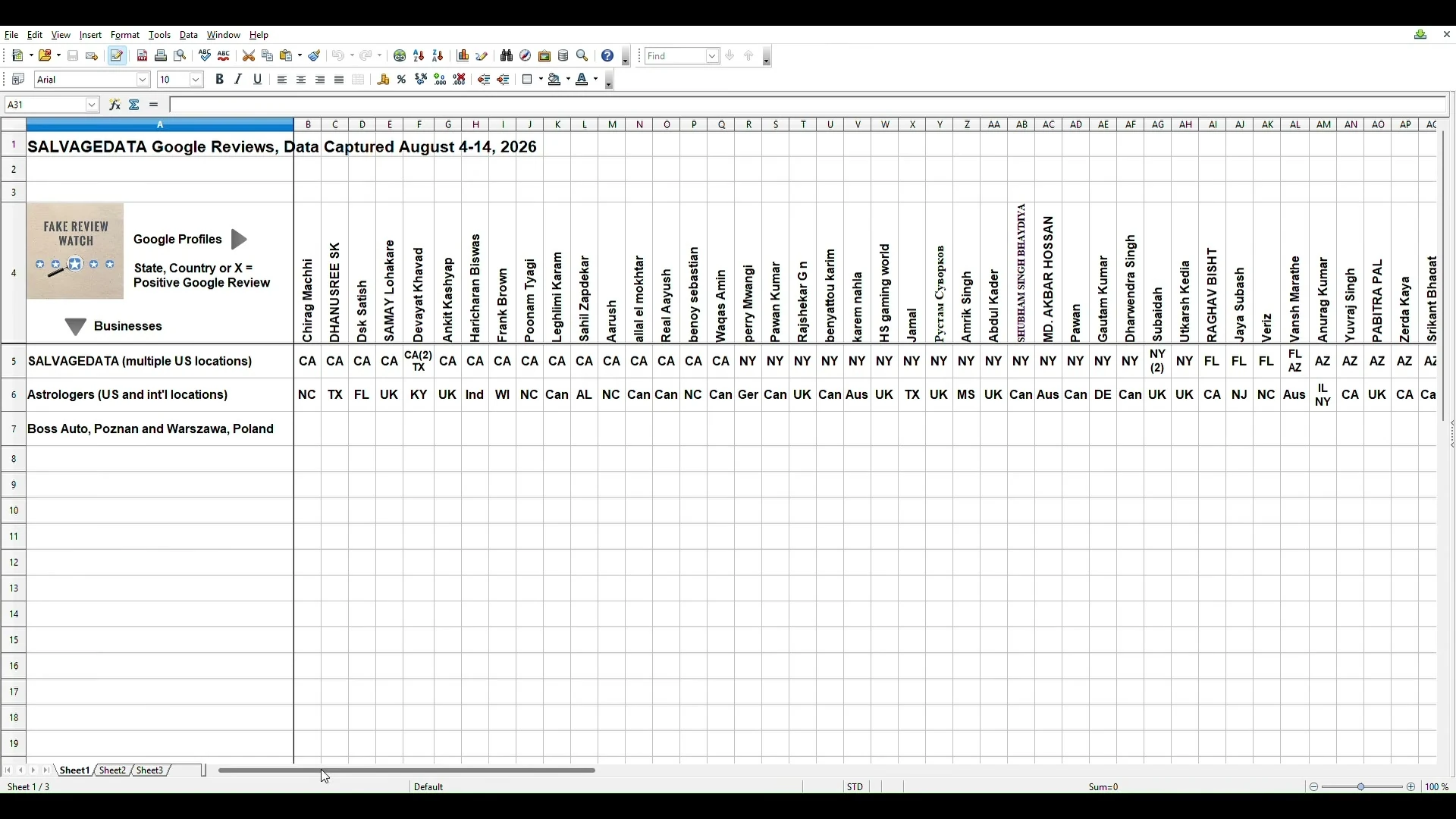Click Delete Decimal Place icon

coord(460,80)
